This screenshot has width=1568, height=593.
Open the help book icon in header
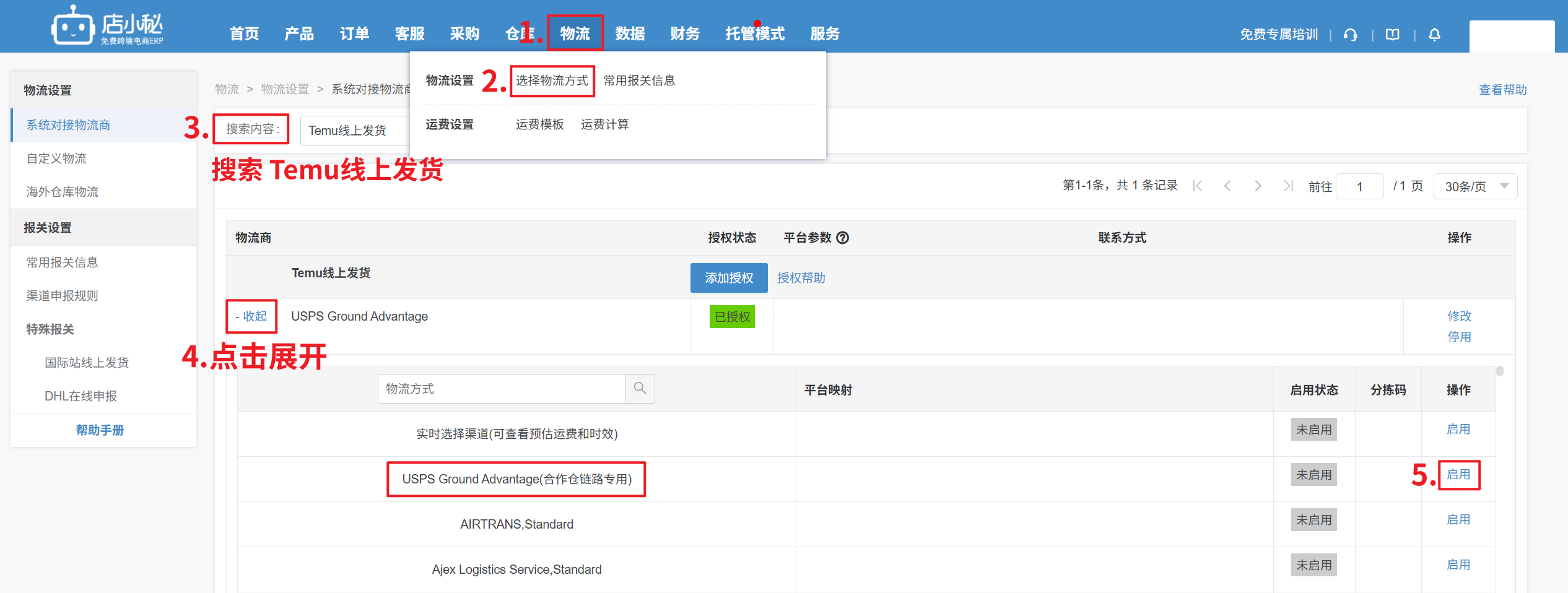[x=1392, y=35]
